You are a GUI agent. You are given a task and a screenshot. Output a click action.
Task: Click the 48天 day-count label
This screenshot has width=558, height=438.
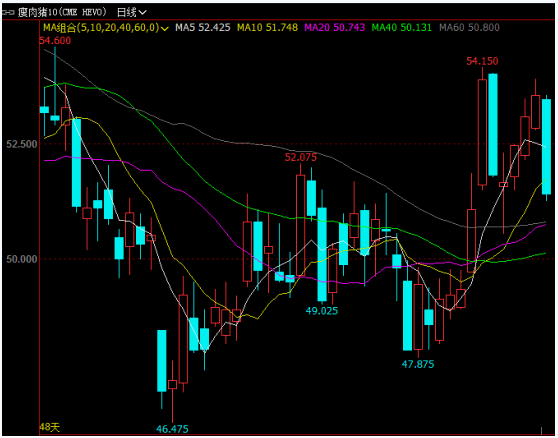coord(49,427)
